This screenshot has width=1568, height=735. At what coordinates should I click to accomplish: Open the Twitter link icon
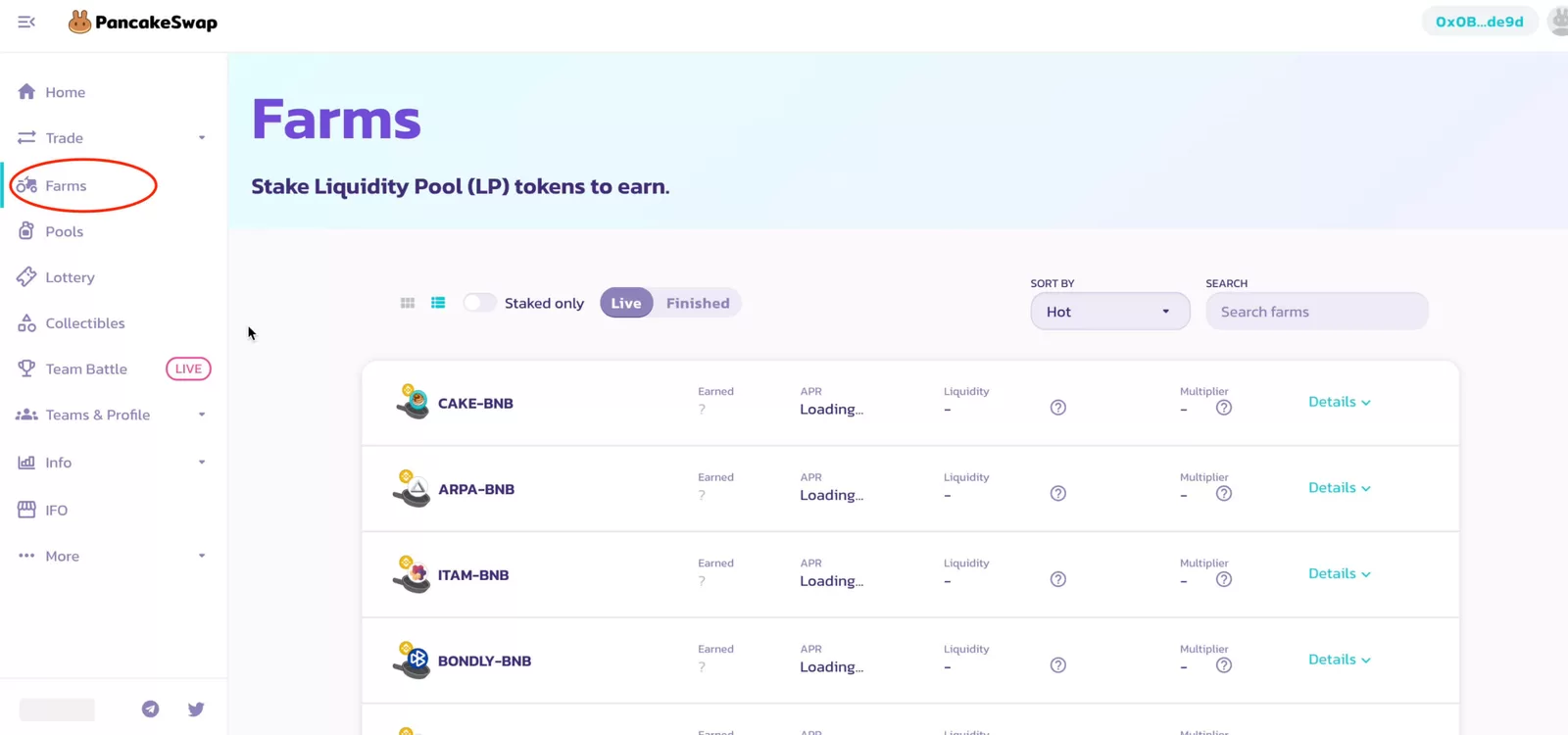(196, 709)
